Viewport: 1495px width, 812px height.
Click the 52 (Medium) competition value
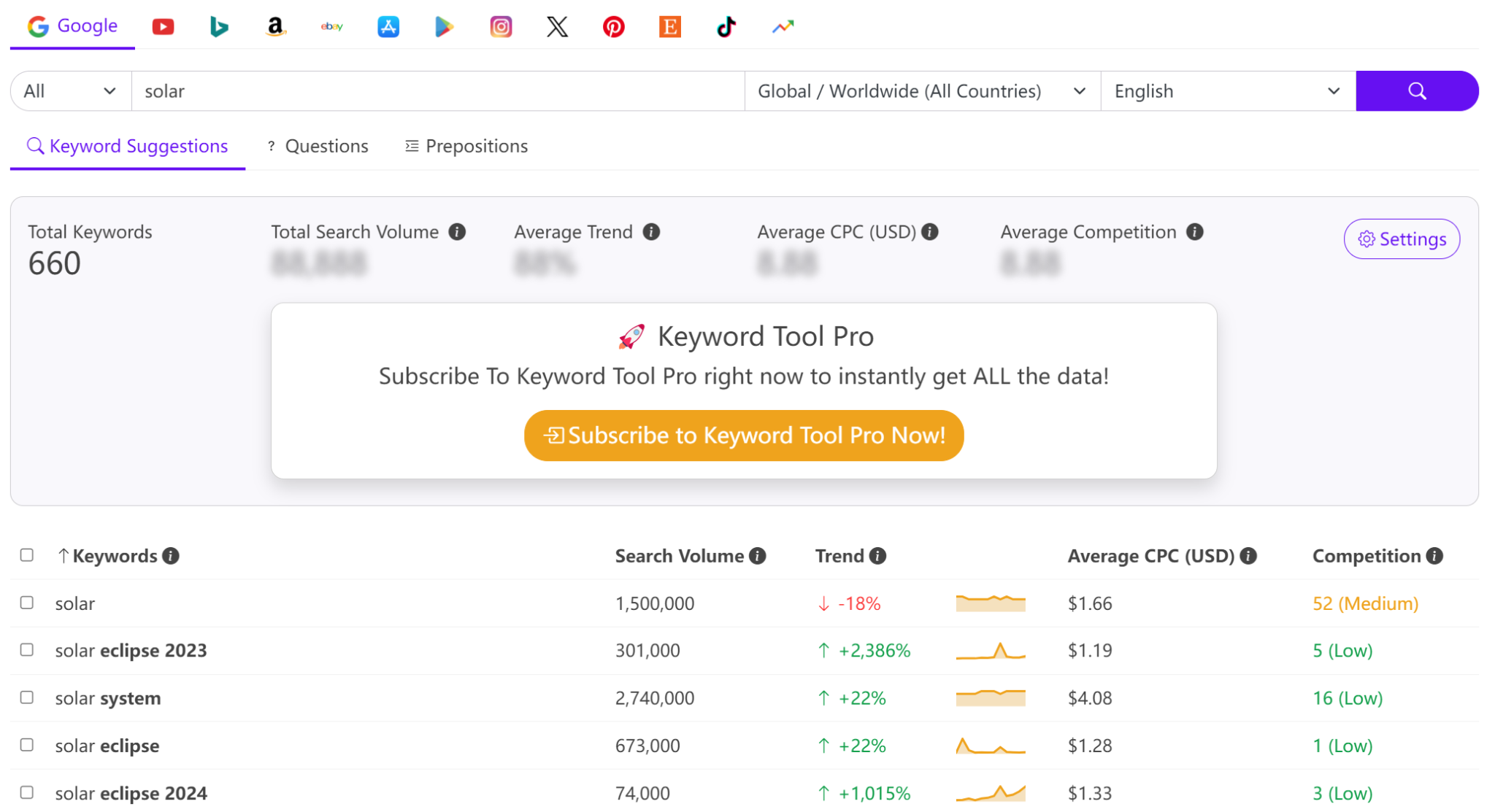point(1365,603)
